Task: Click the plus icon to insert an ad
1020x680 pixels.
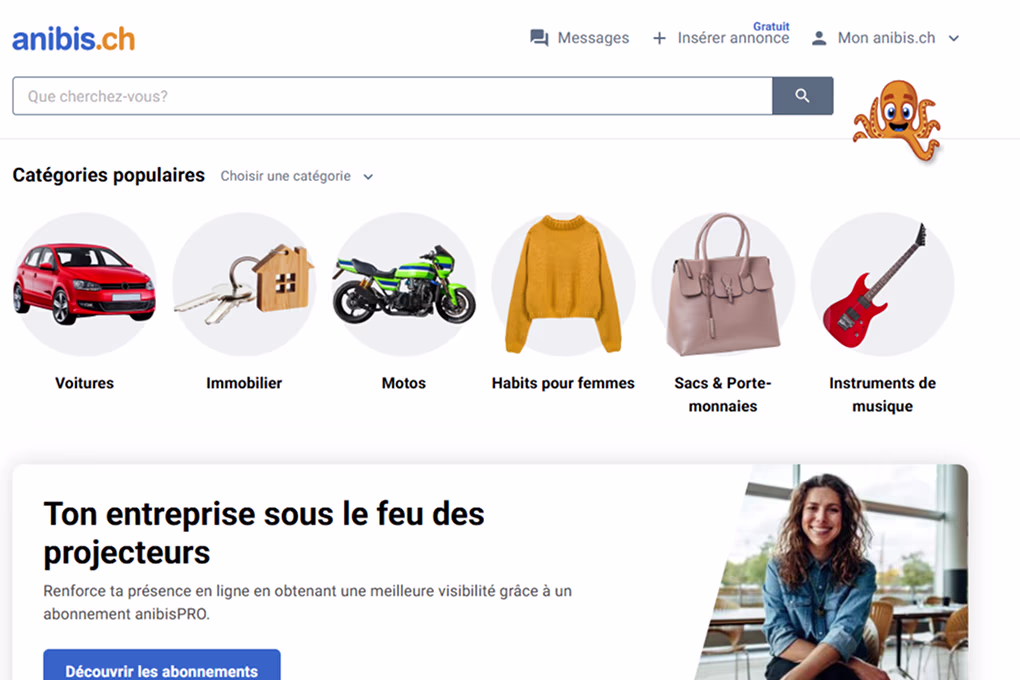Action: [659, 38]
